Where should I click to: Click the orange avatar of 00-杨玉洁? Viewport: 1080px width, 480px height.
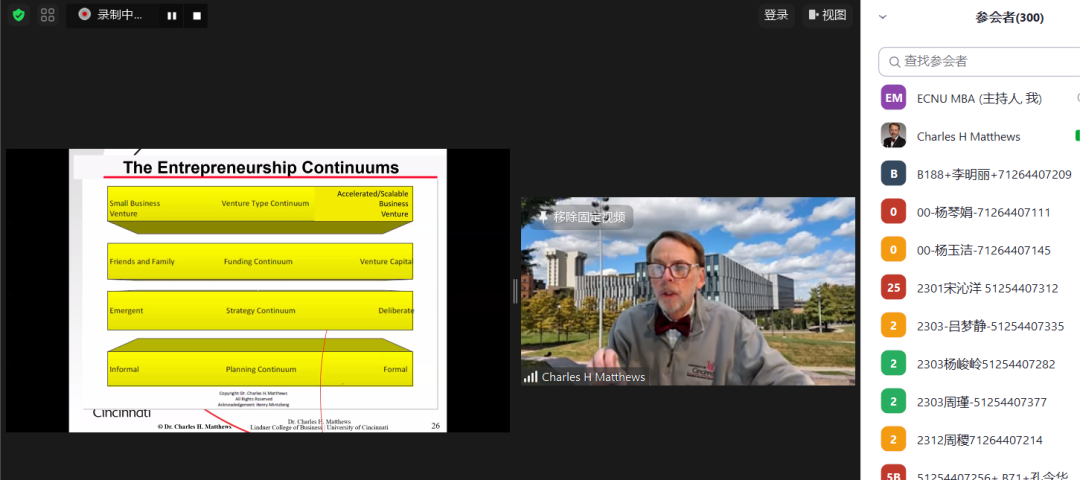[x=893, y=250]
